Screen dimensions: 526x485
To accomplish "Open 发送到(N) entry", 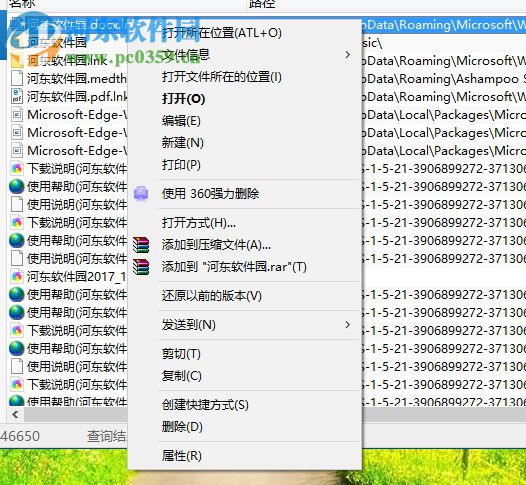I will point(189,325).
